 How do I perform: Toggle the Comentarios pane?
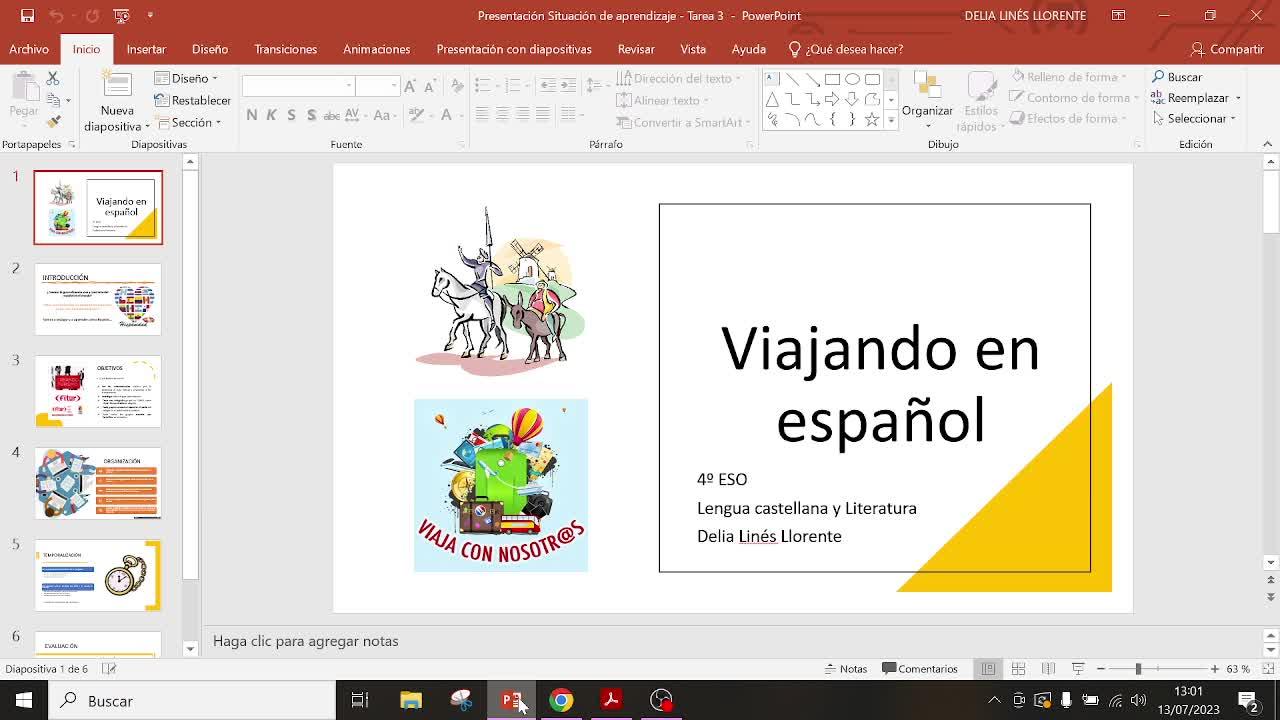coord(919,669)
